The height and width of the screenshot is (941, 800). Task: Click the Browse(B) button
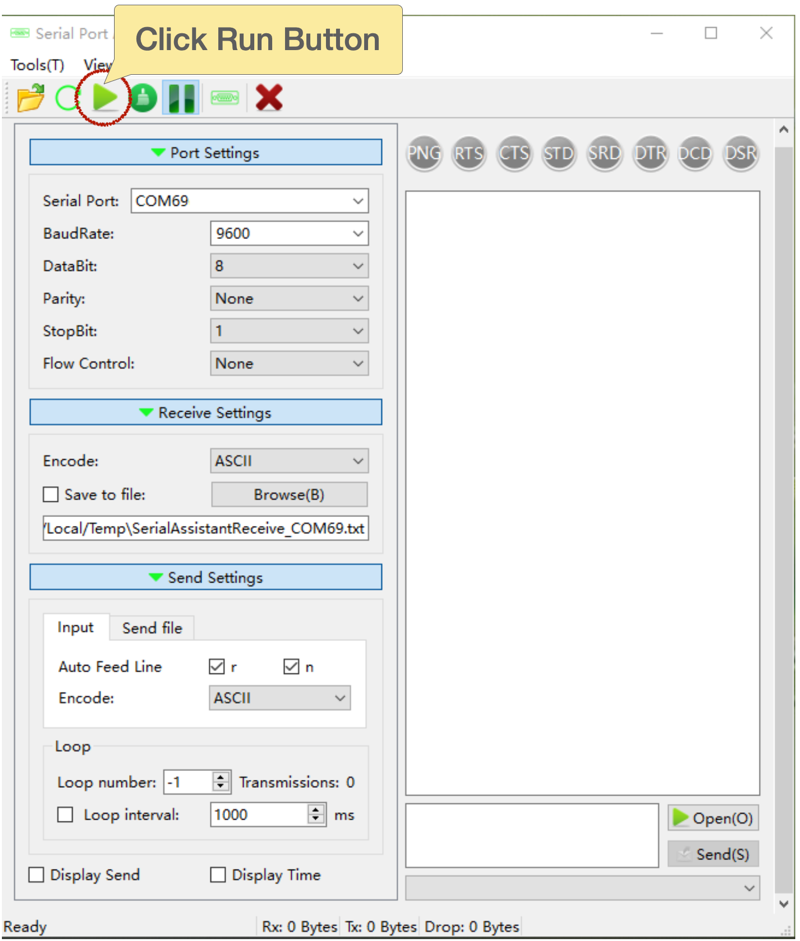[289, 494]
